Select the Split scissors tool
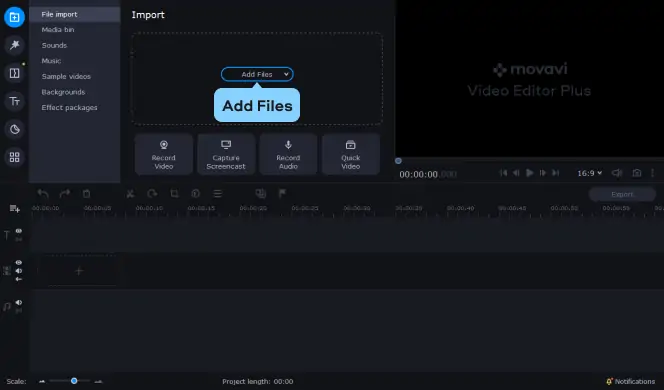The image size is (664, 390). click(130, 194)
